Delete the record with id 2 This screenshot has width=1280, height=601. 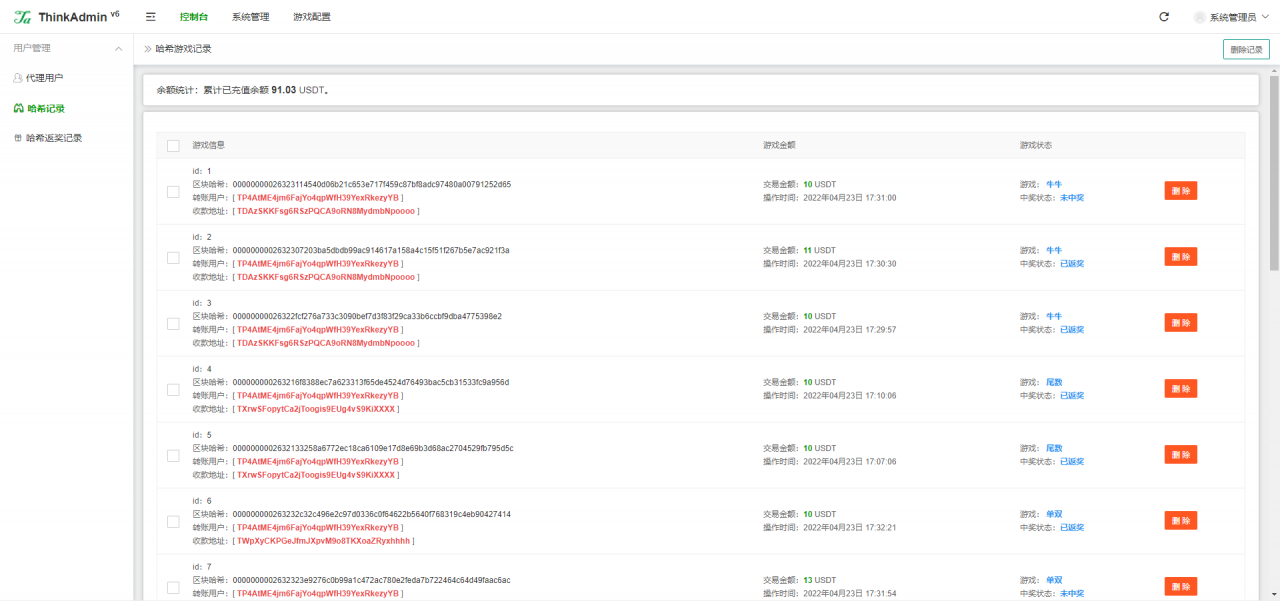coord(1180,256)
